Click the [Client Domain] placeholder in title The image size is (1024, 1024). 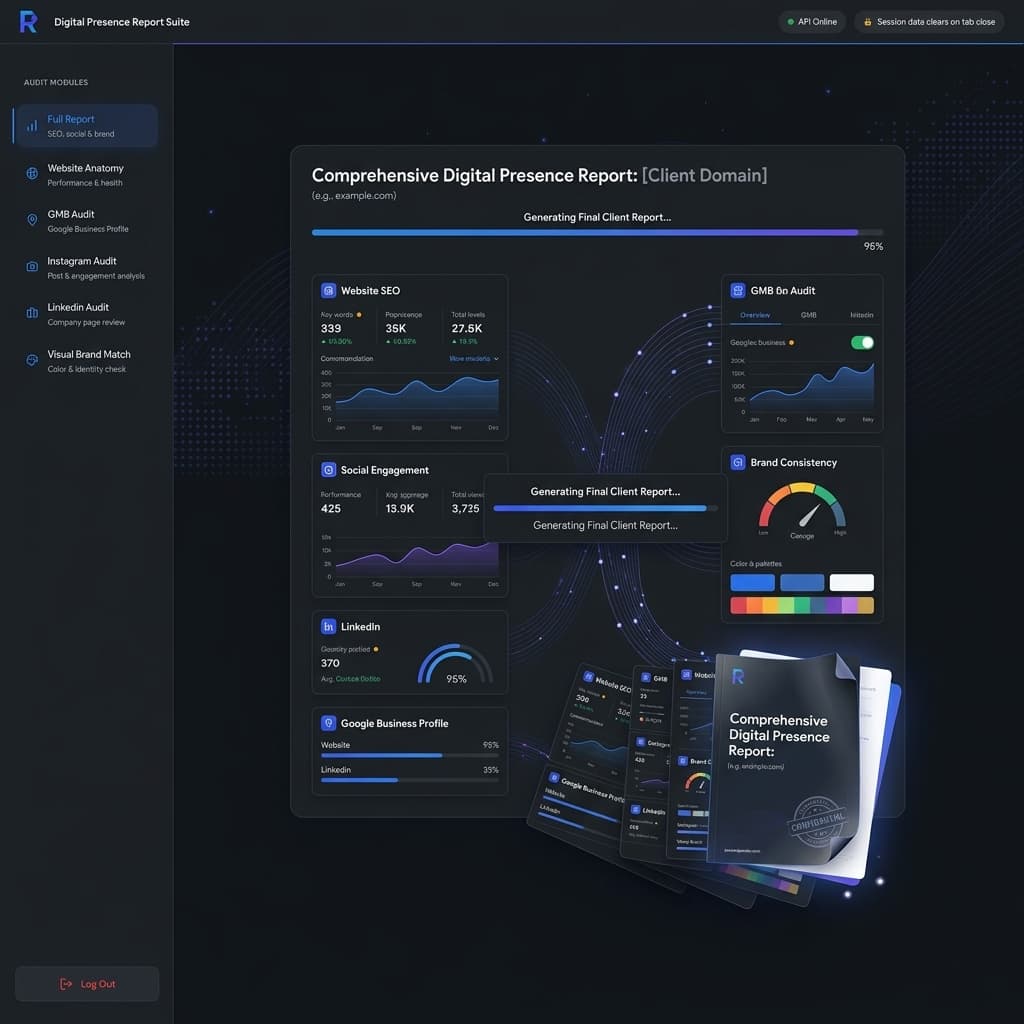pyautogui.click(x=704, y=175)
